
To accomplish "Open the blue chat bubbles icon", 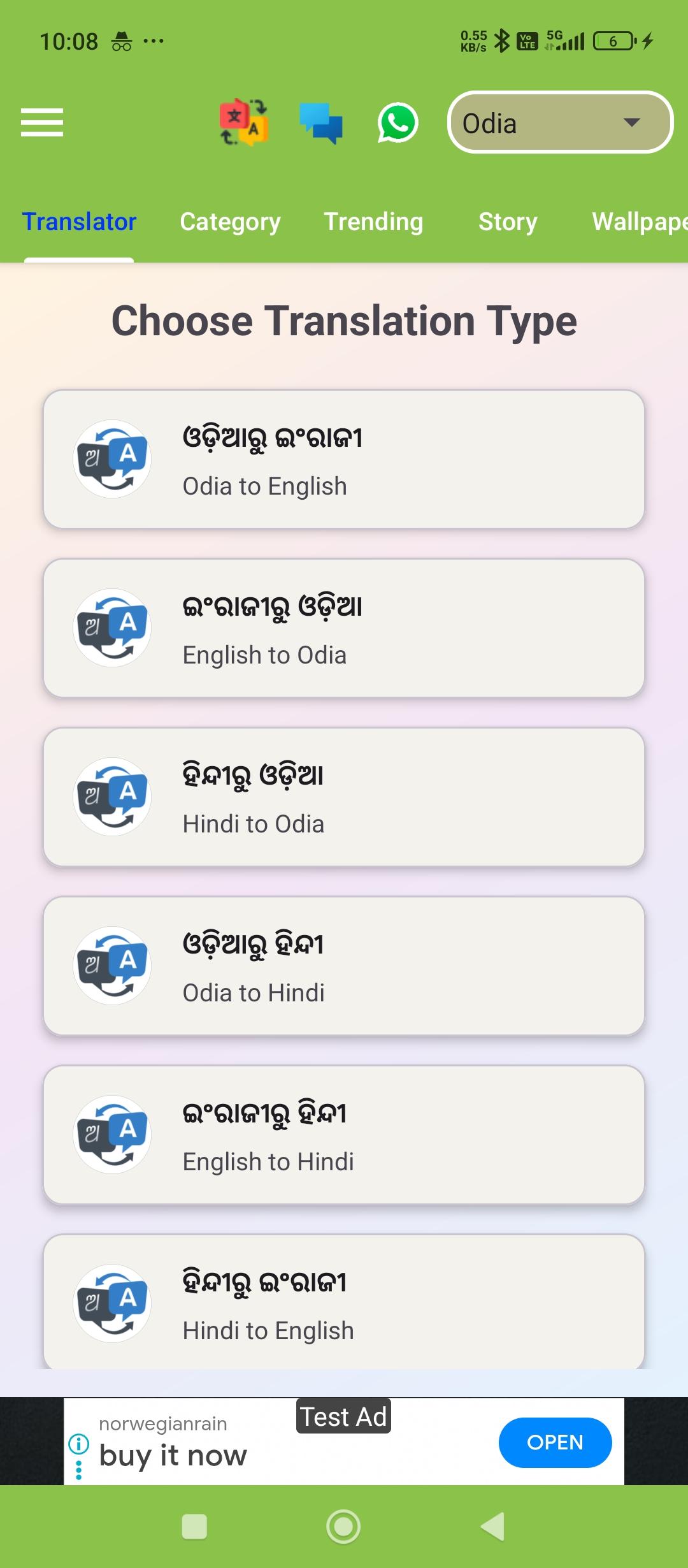I will point(321,122).
